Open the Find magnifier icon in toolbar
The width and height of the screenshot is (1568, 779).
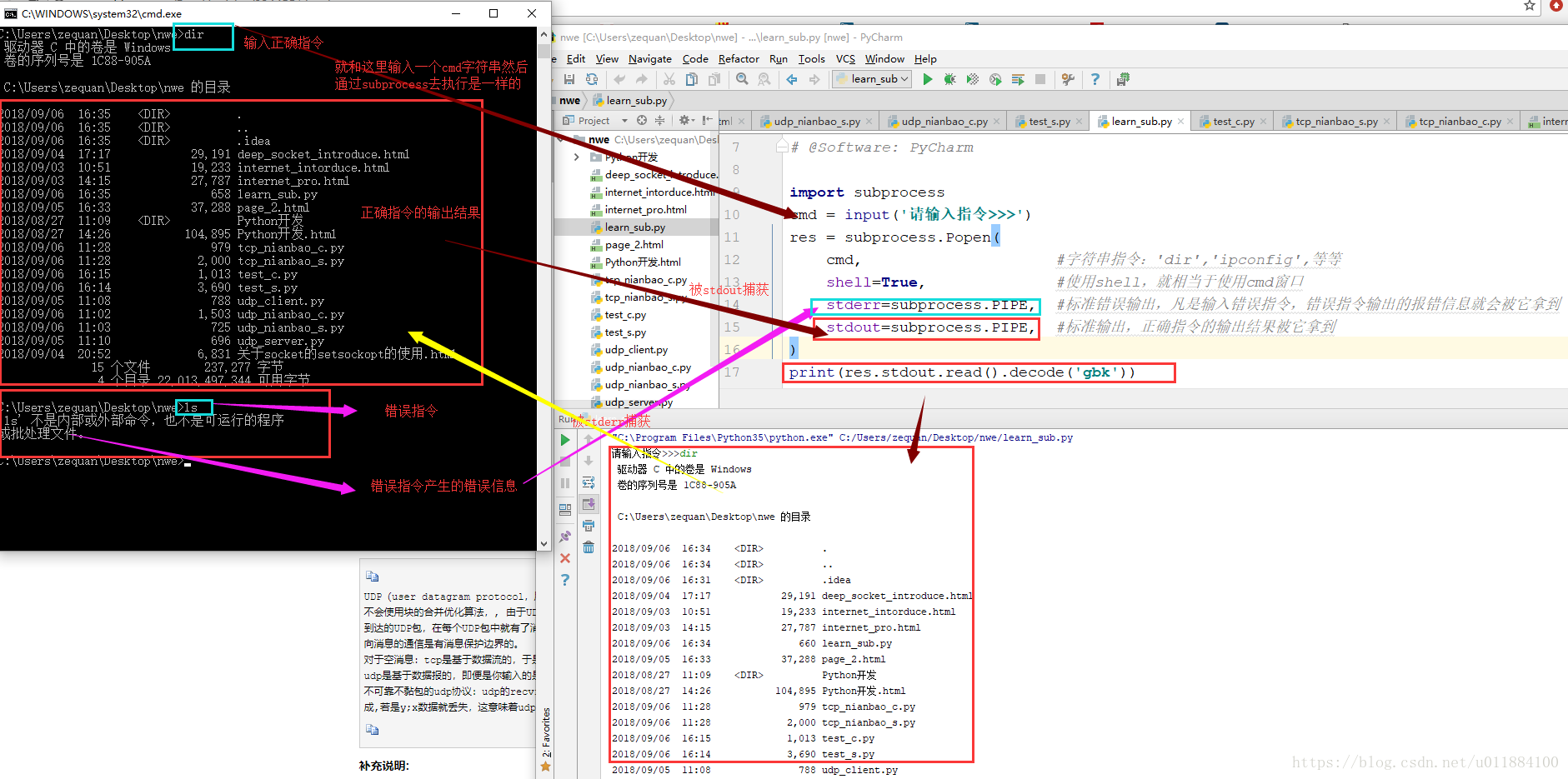(742, 79)
